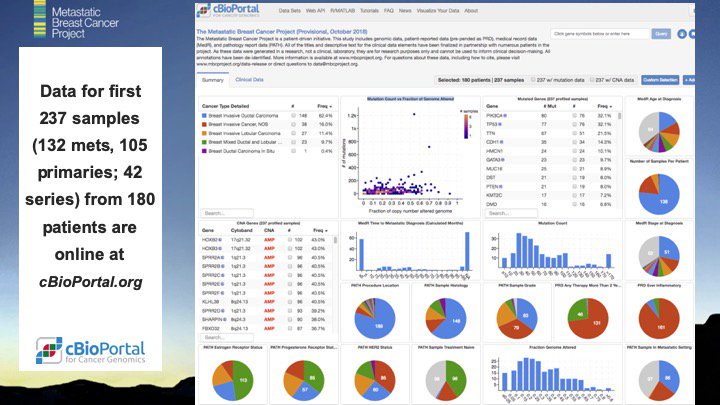Image resolution: width=720 pixels, height=405 pixels.
Task: Open the News link in header
Action: tap(405, 11)
